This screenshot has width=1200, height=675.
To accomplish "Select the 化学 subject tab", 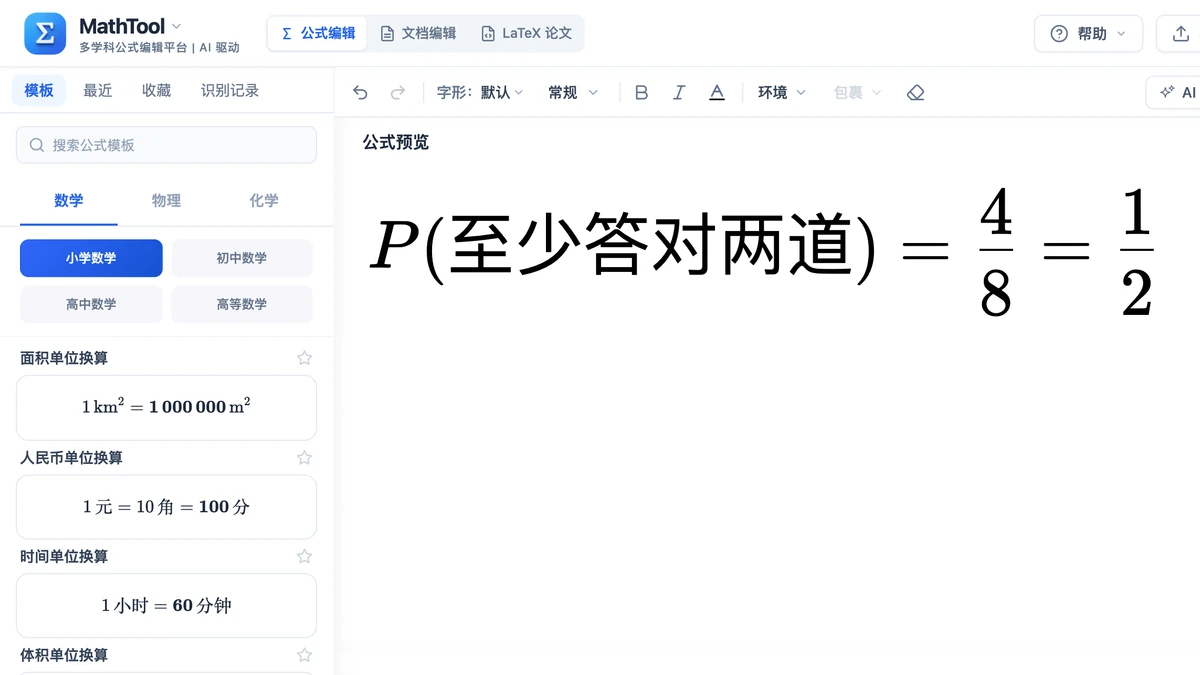I will pyautogui.click(x=264, y=201).
